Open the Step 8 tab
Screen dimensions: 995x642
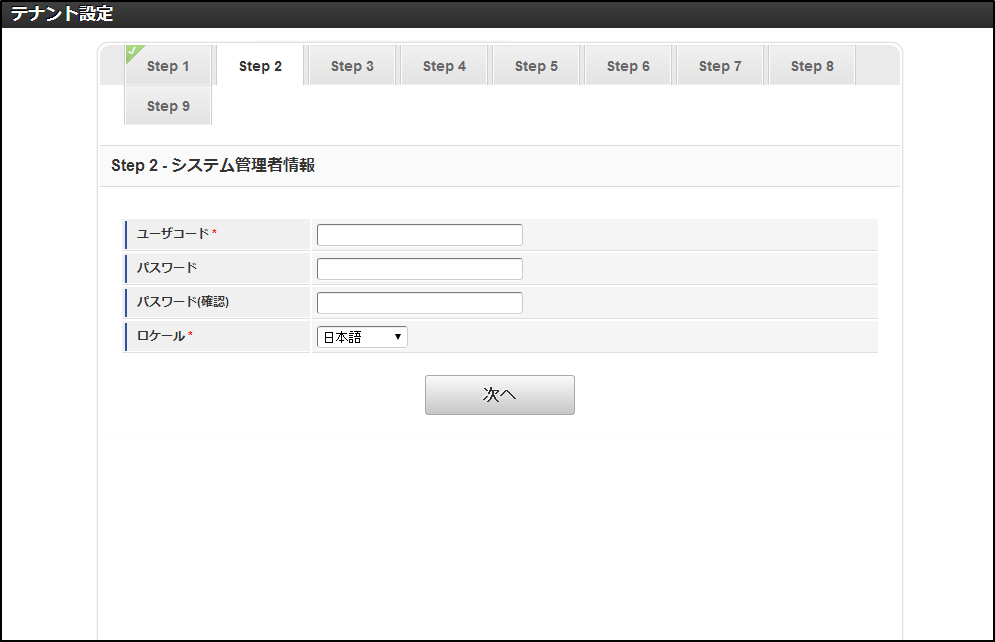[x=812, y=65]
